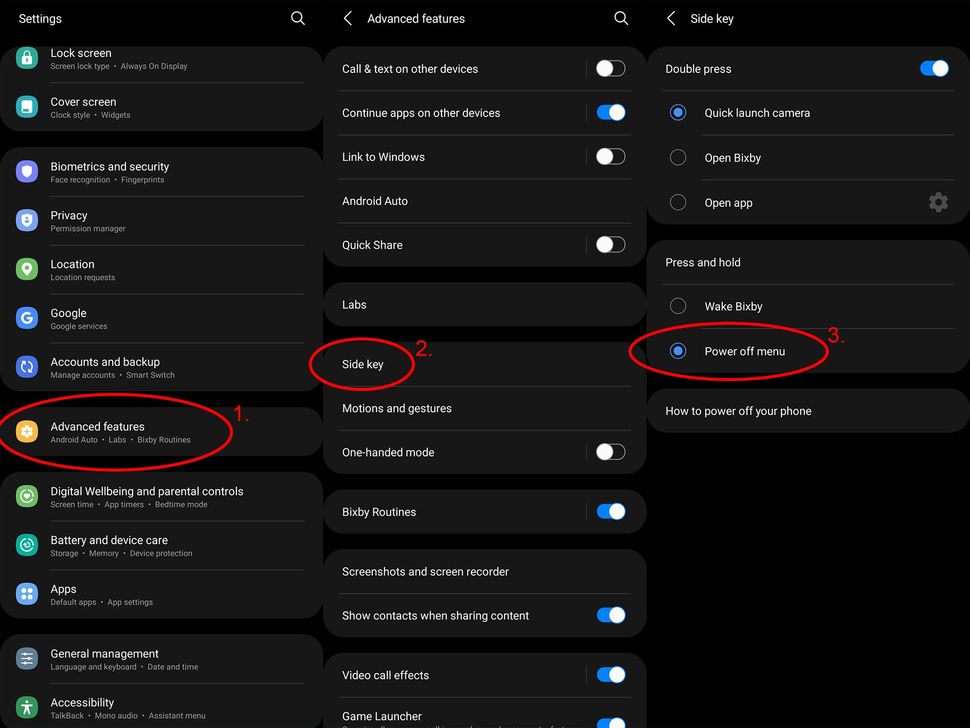
Task: Open Motions and gestures
Action: pos(397,408)
